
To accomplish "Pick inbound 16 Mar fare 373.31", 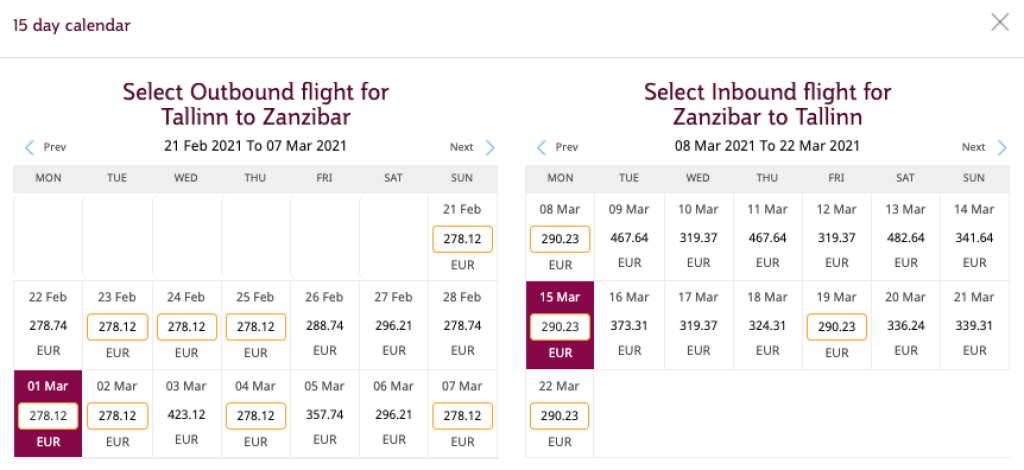I will 629,326.
